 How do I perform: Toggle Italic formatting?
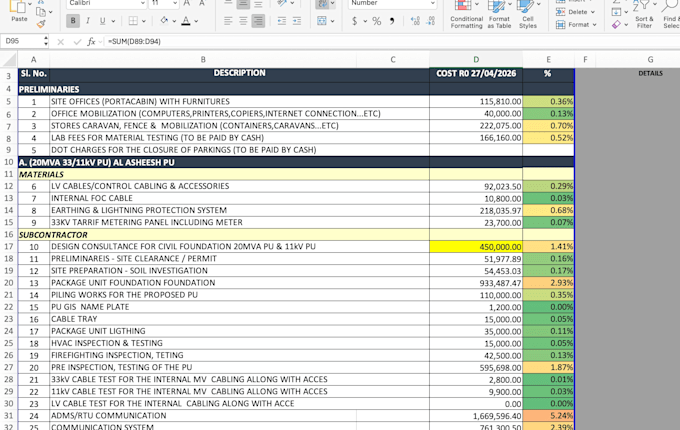[x=88, y=21]
